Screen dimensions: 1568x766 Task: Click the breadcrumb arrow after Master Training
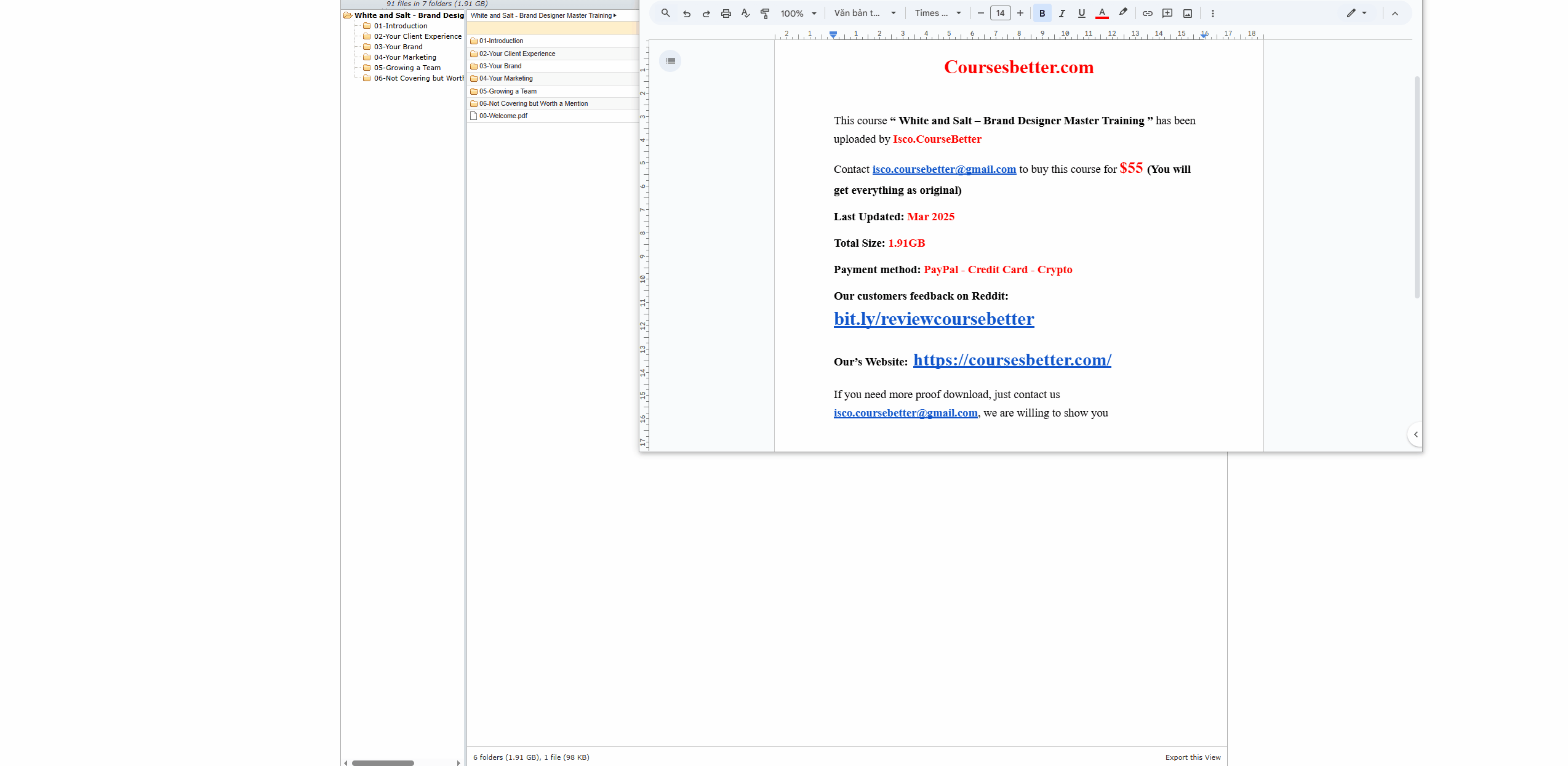615,15
